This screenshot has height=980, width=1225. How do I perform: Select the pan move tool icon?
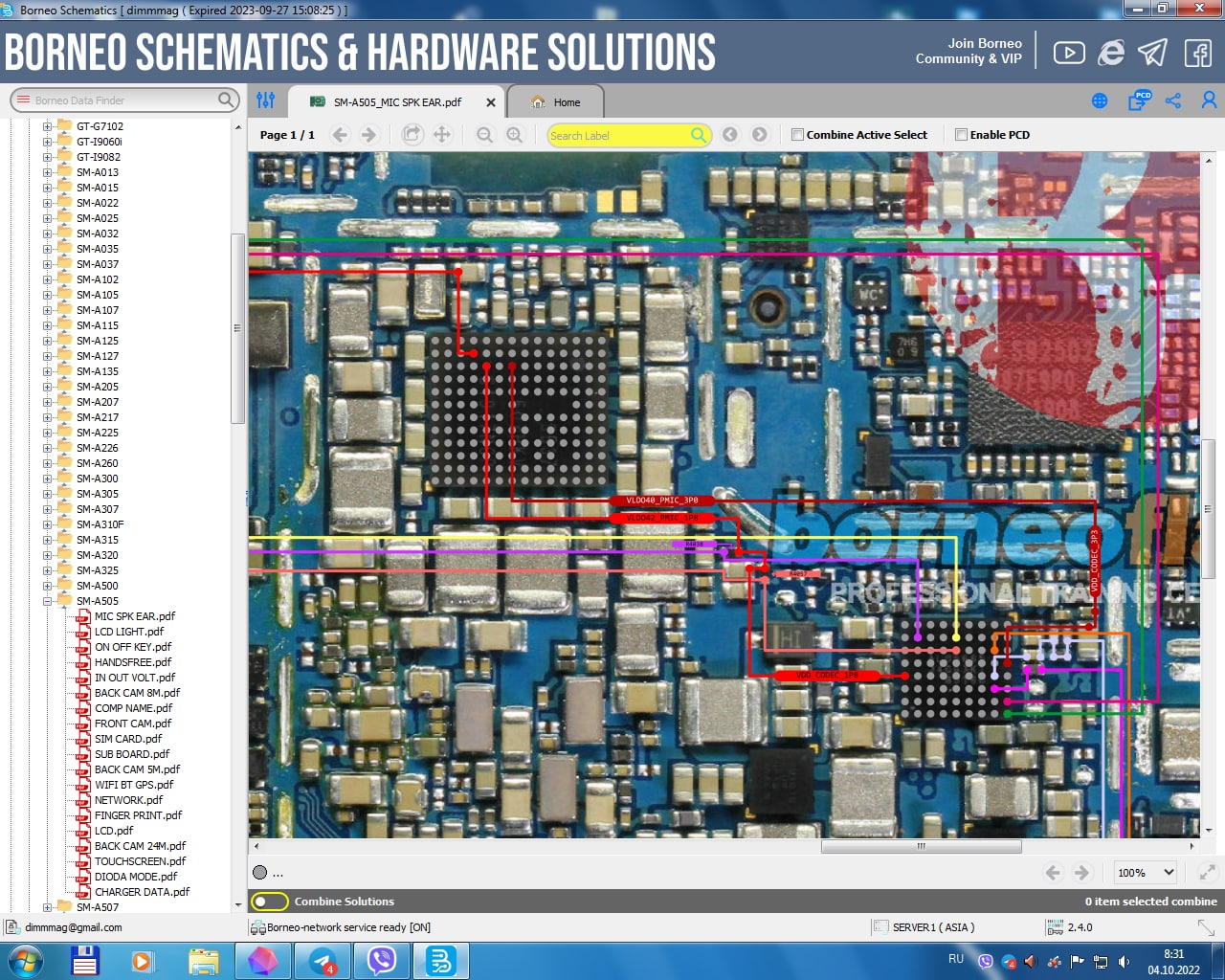pyautogui.click(x=441, y=135)
